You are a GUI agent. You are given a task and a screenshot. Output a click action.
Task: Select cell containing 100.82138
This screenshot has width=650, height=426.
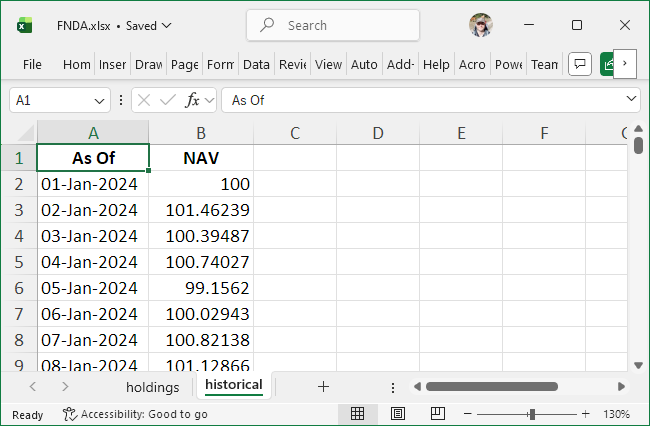(x=201, y=340)
